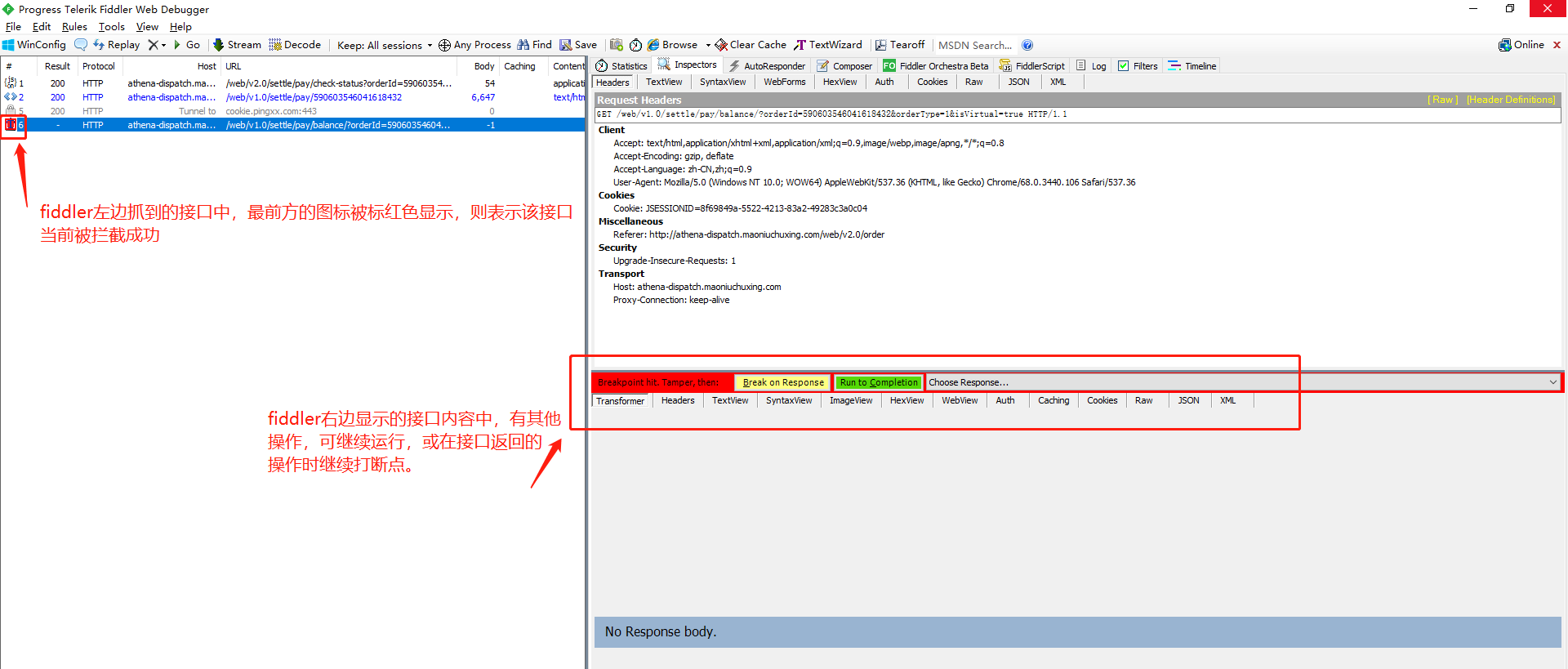Click the comment speech-bubble toolbar icon
The image size is (1568, 669).
pos(81,45)
